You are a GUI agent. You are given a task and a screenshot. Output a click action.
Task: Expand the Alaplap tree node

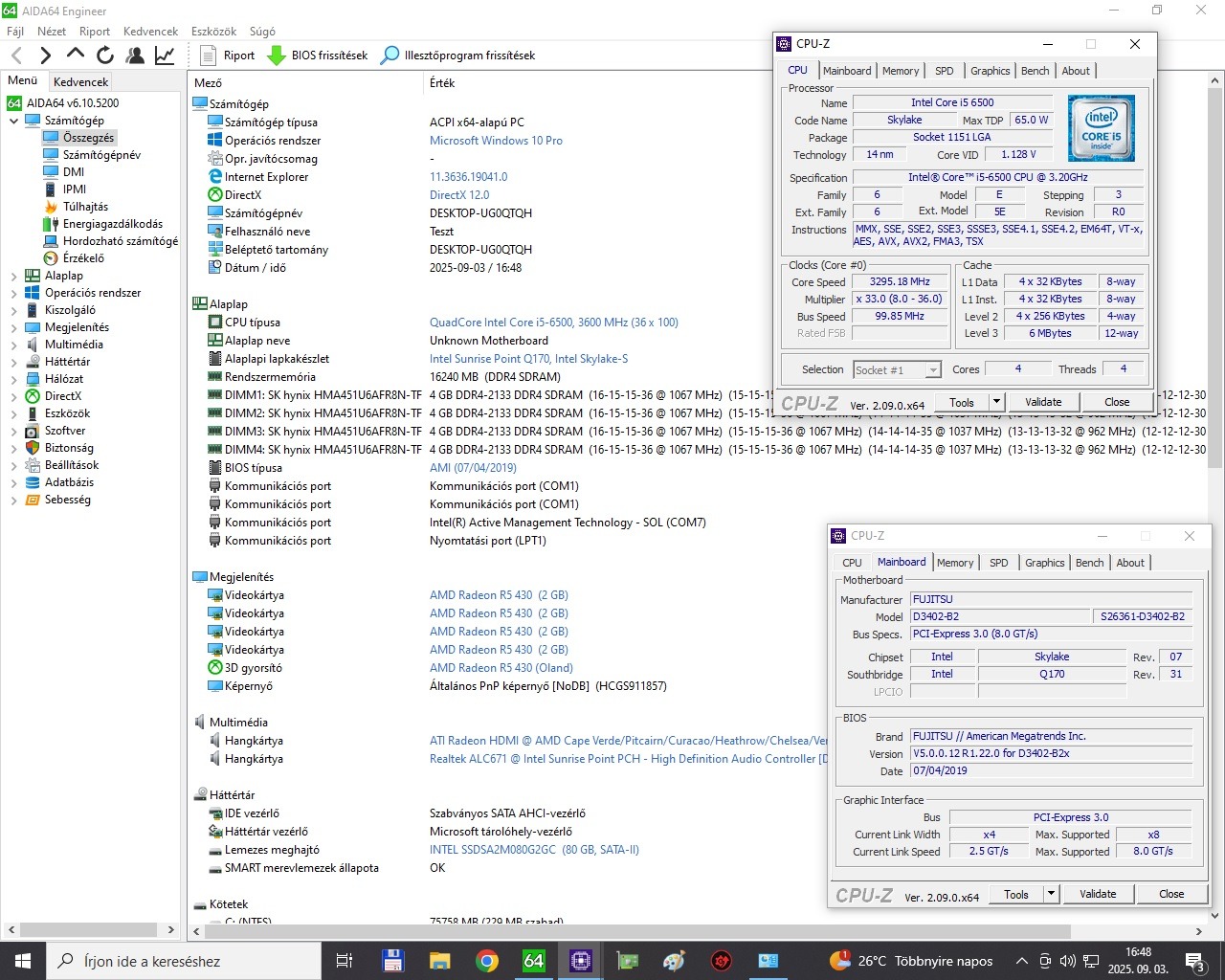(13, 276)
